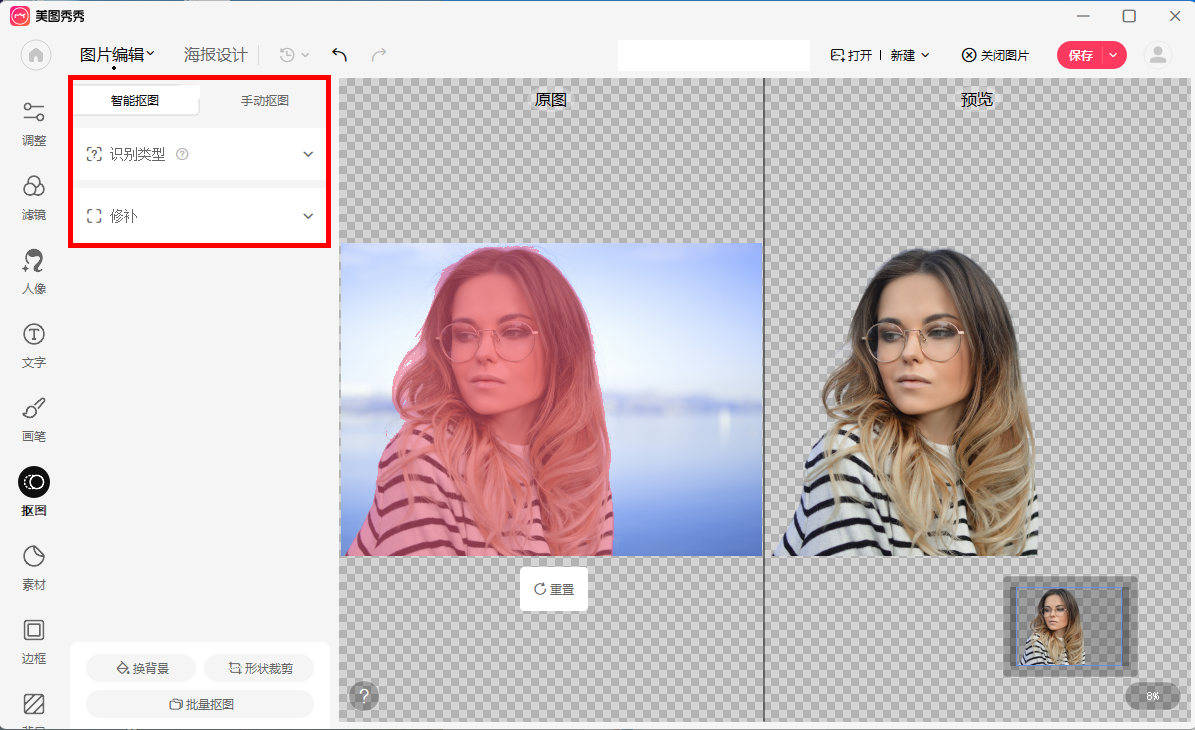Click the redo arrow in toolbar
This screenshot has width=1195, height=730.
379,55
